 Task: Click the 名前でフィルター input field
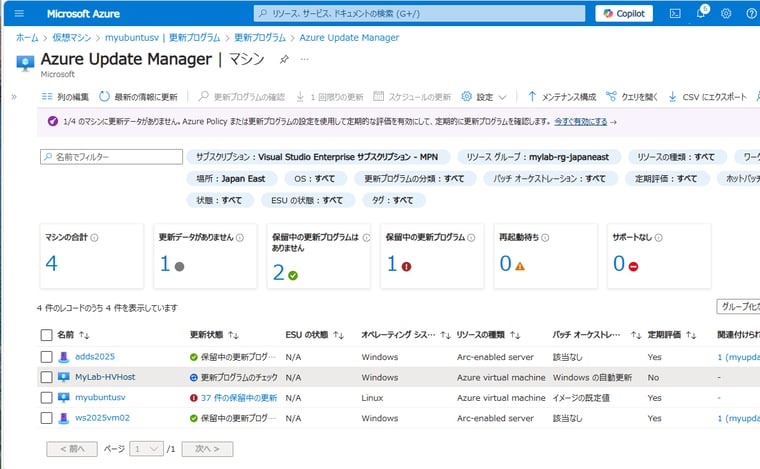coord(111,156)
